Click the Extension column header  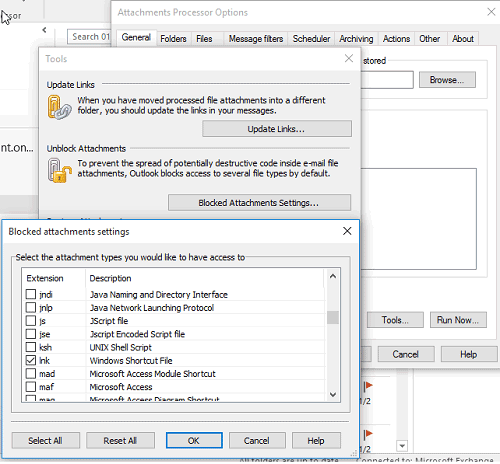tap(53, 278)
